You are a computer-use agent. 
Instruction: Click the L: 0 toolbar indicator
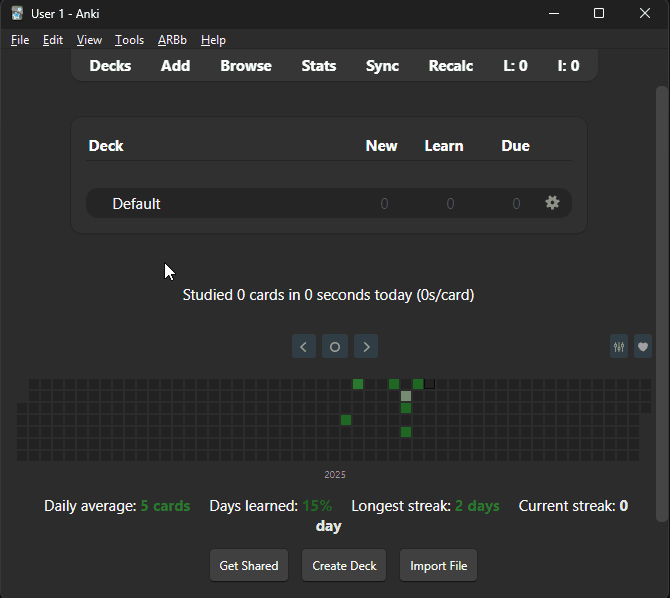(x=515, y=66)
